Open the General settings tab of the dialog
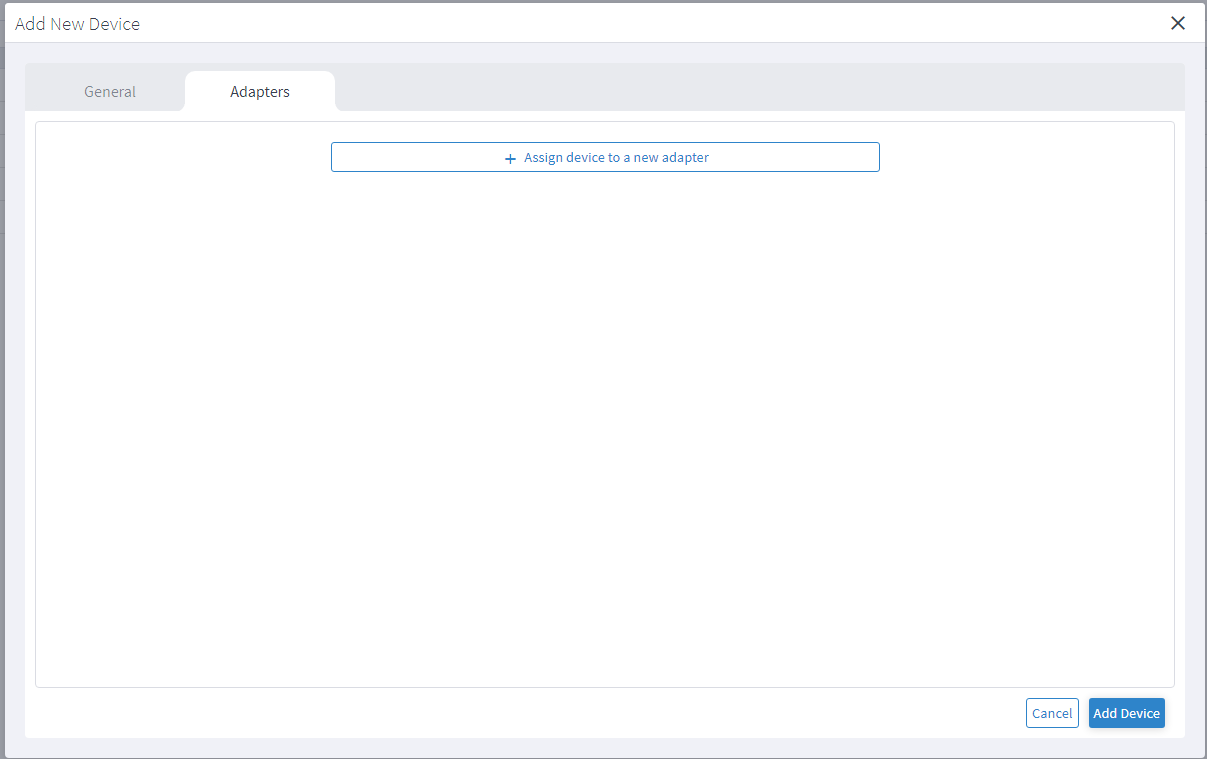The height and width of the screenshot is (759, 1207). tap(109, 91)
